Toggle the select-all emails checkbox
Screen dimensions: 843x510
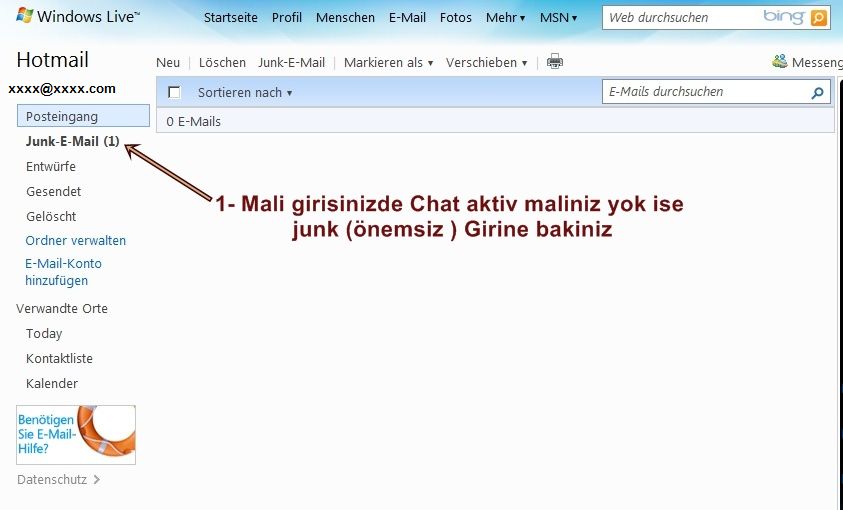(x=174, y=92)
